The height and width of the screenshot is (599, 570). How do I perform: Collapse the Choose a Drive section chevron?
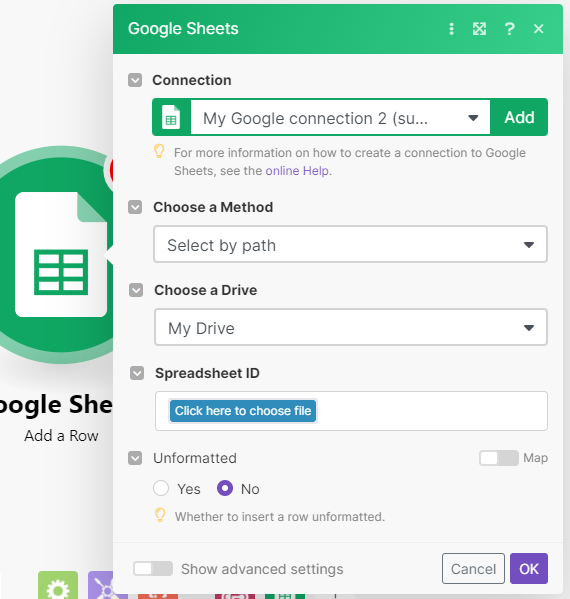pos(136,290)
